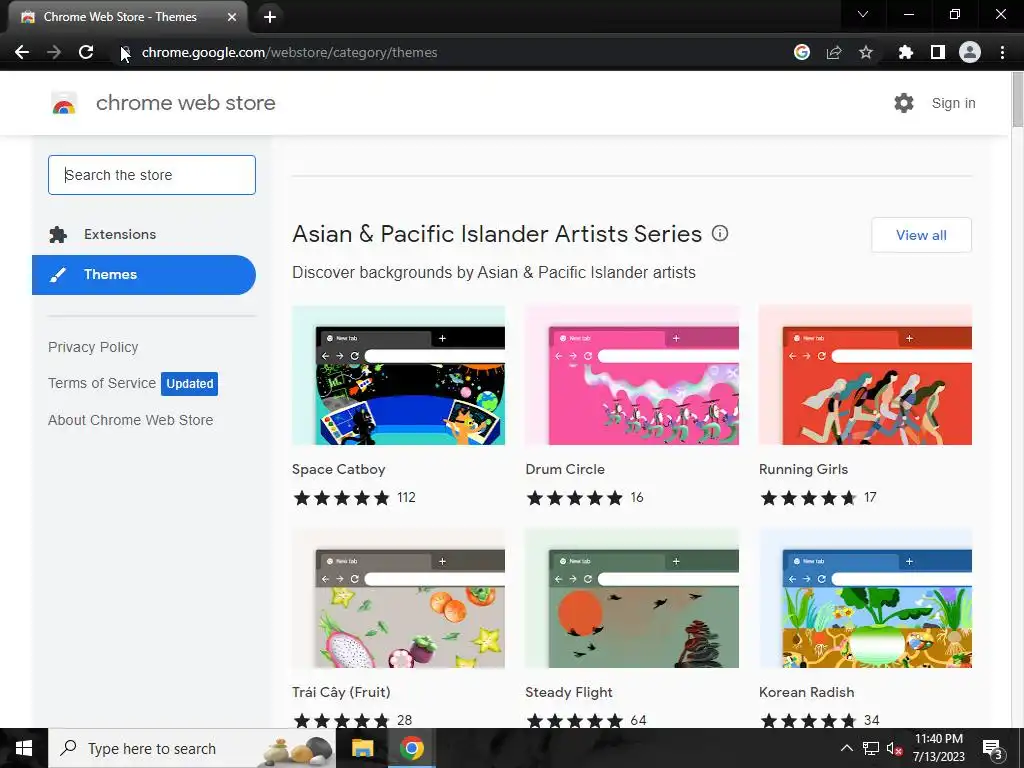
Task: Toggle the browser side panel
Action: point(938,52)
